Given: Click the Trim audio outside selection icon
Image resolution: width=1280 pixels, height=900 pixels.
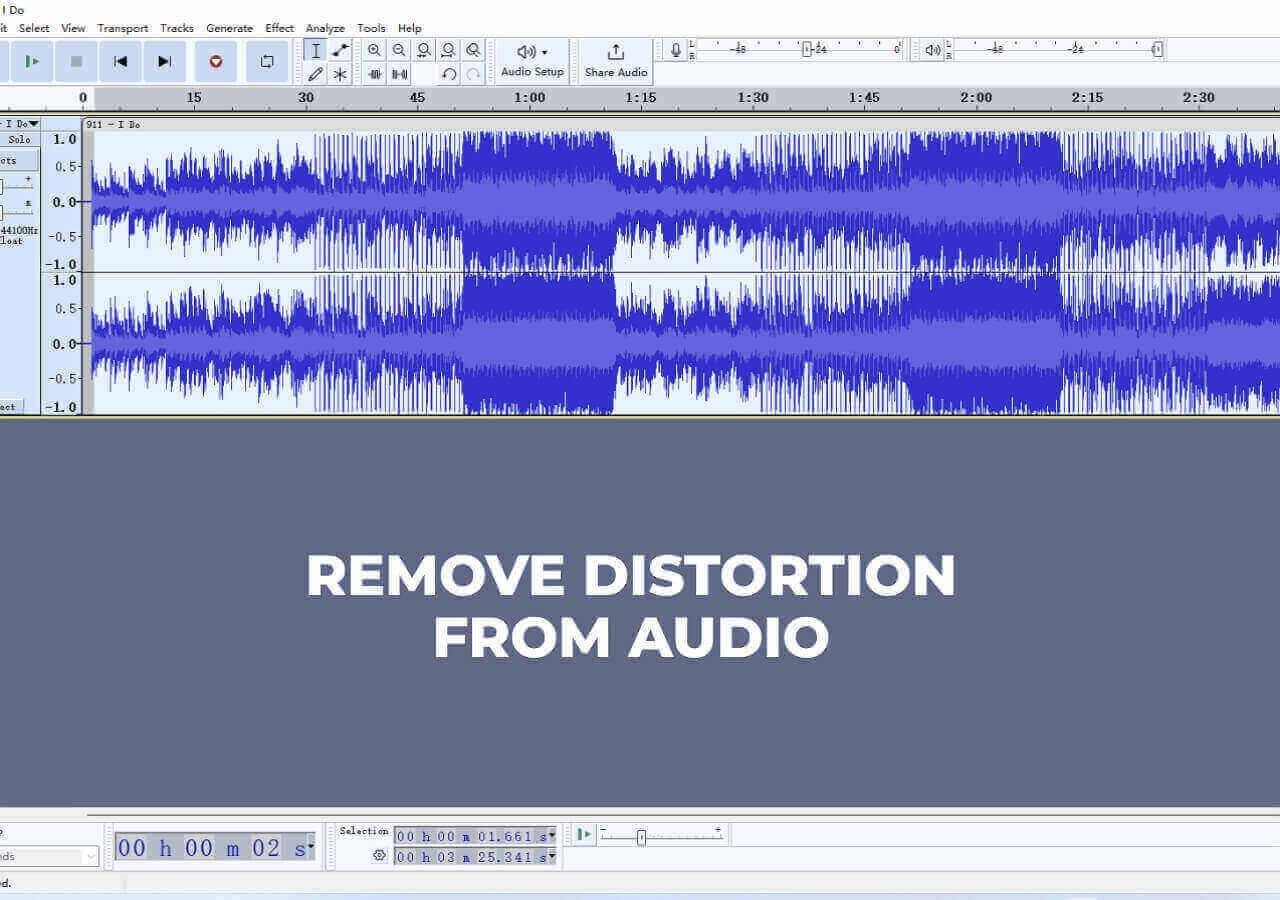Looking at the screenshot, I should pos(374,74).
